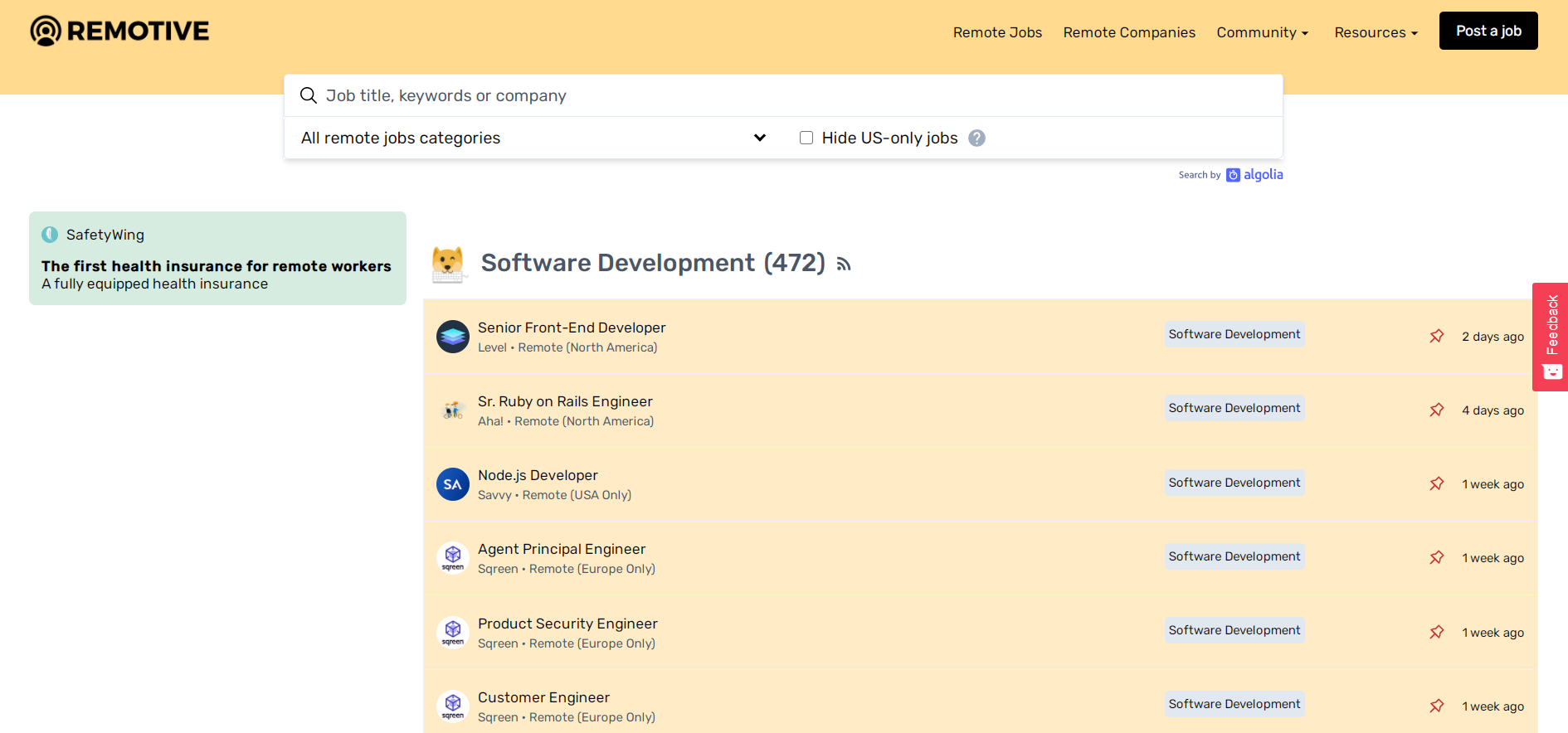Expand the Community menu
The height and width of the screenshot is (733, 1568).
click(x=1262, y=32)
